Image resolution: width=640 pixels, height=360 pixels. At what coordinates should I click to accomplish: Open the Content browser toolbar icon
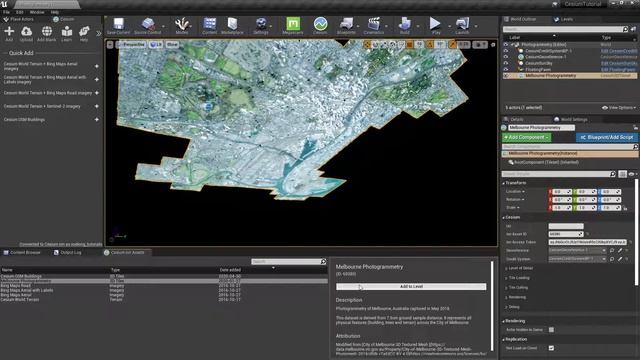click(210, 26)
